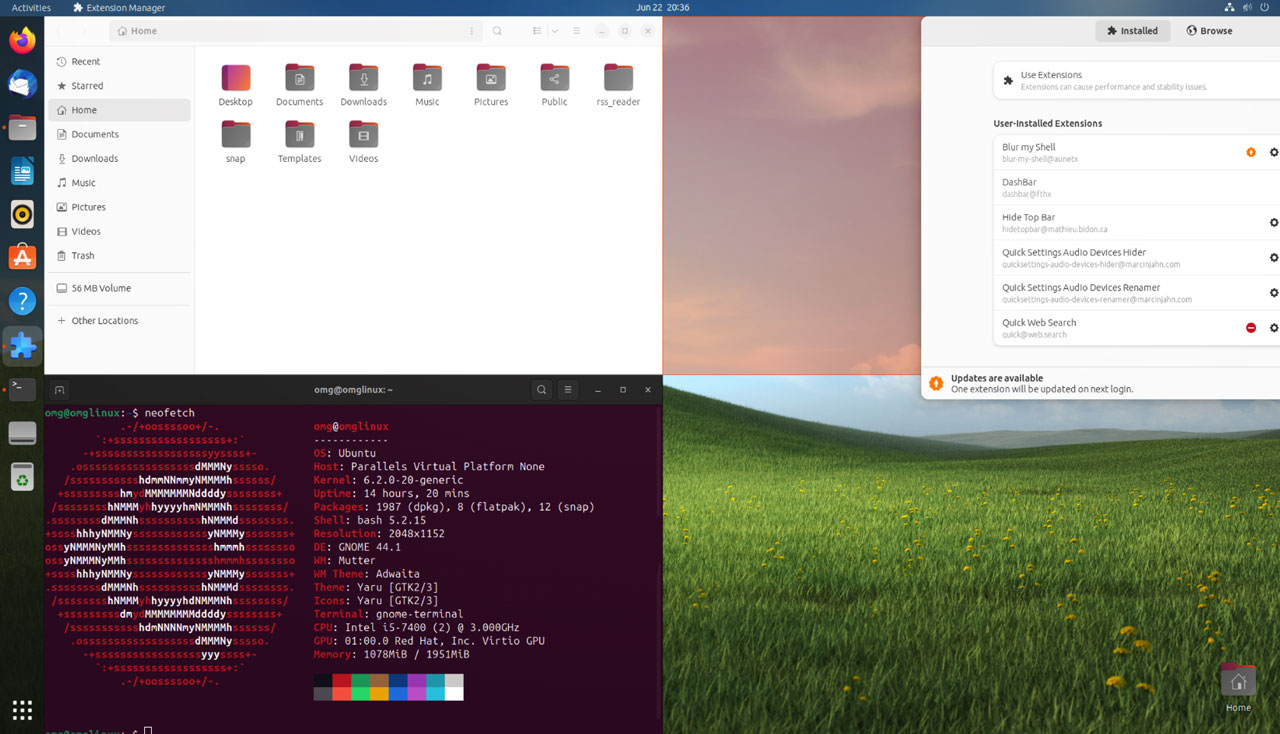
Task: Enable the Quick Web Search extension
Action: (1278, 327)
